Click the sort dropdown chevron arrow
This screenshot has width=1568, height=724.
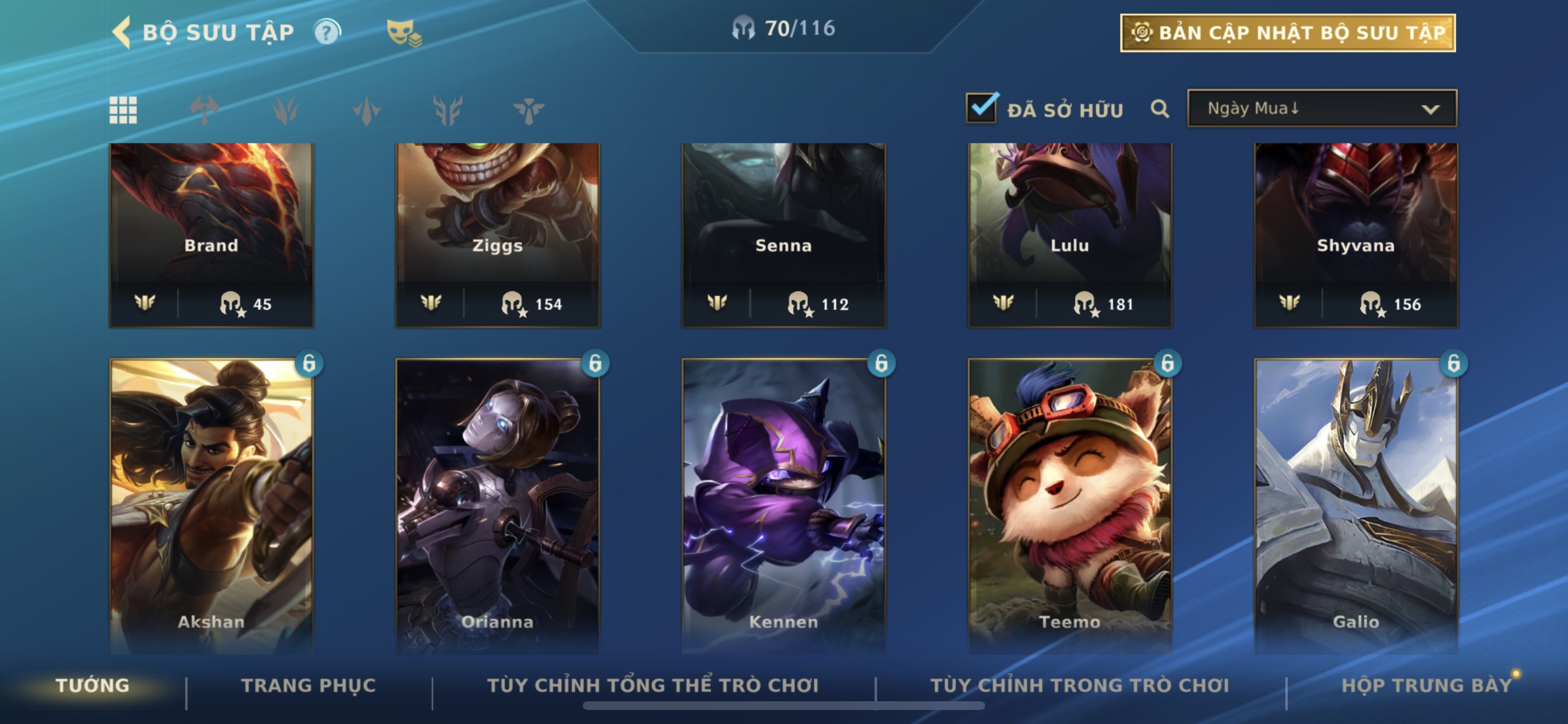(x=1430, y=110)
